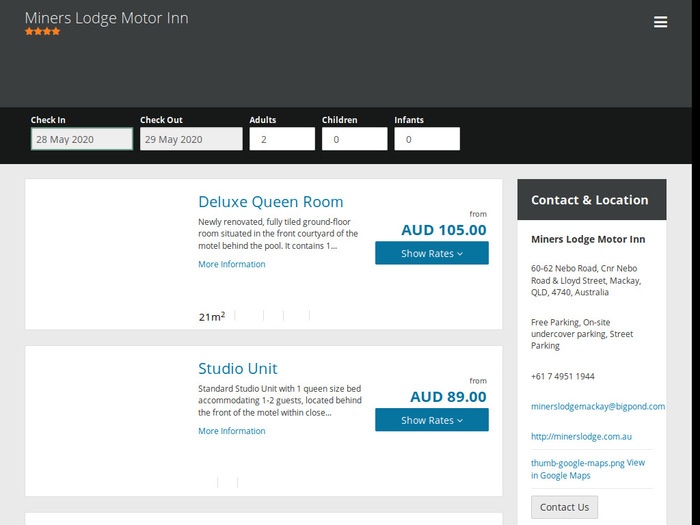Click the Studio Unit description text
The image size is (700, 525).
(x=280, y=400)
